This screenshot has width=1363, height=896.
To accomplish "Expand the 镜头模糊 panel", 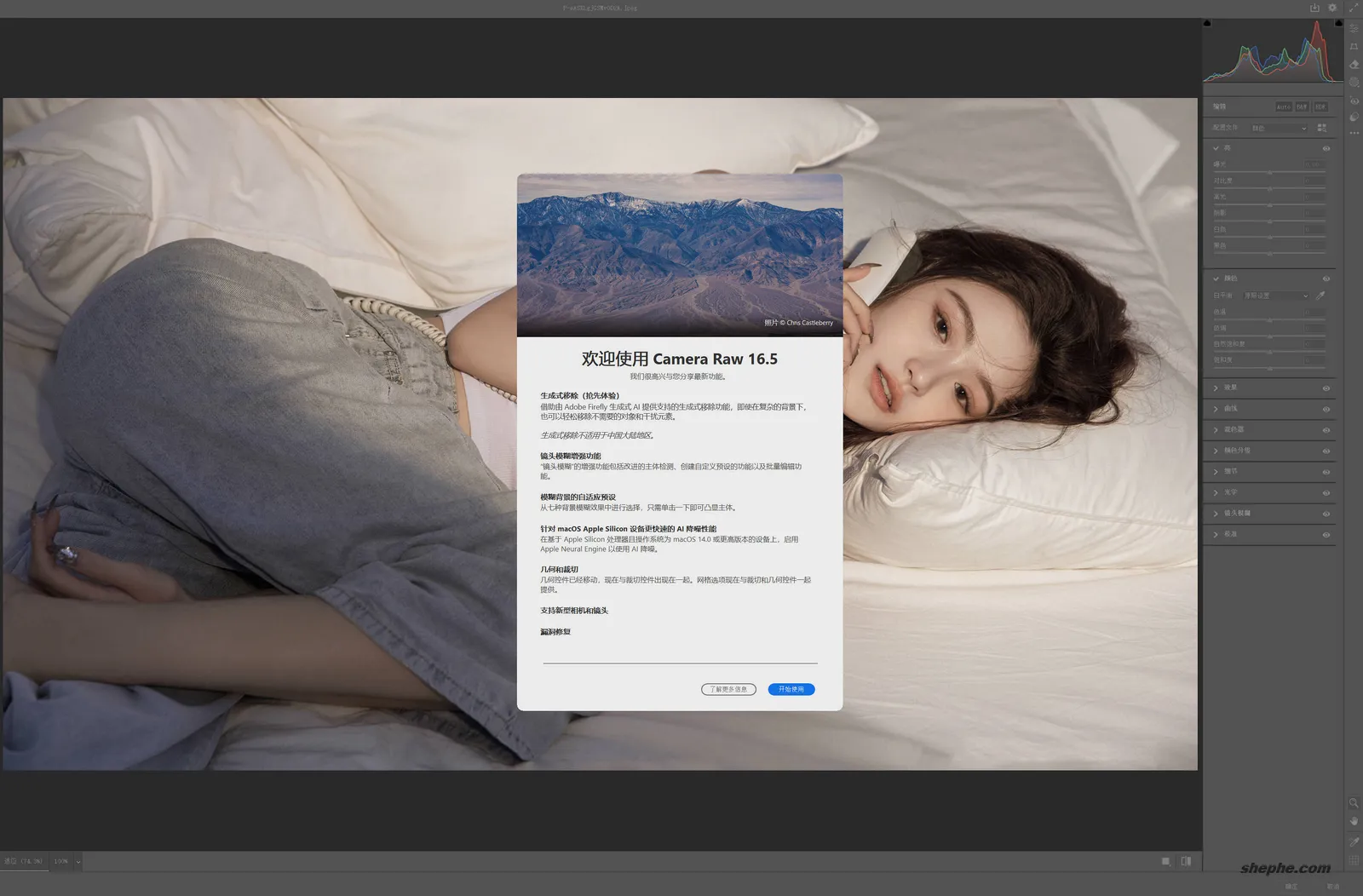I will [x=1216, y=514].
